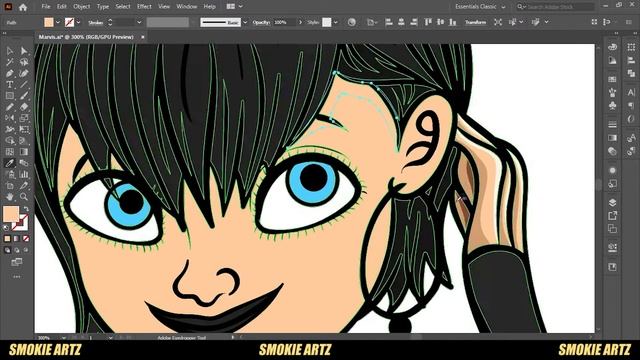Image resolution: width=640 pixels, height=360 pixels.
Task: Open the Help menu
Action: [x=209, y=7]
